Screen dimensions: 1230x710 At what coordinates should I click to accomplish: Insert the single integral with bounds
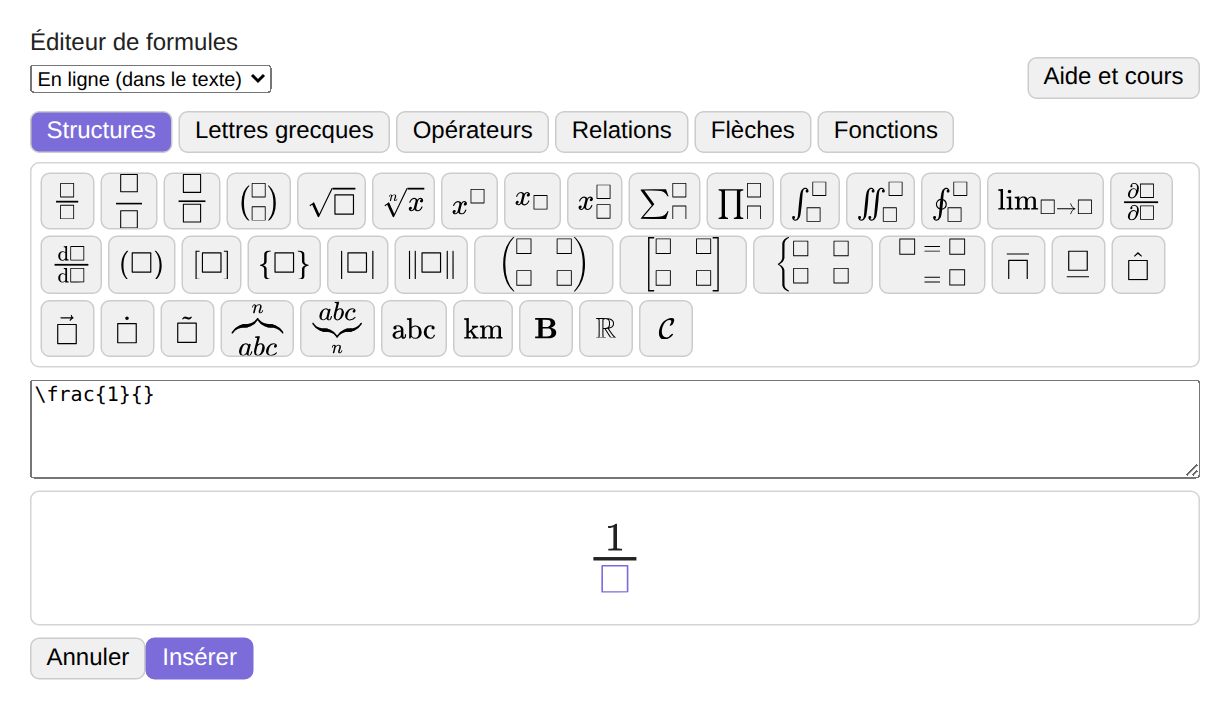[x=810, y=201]
